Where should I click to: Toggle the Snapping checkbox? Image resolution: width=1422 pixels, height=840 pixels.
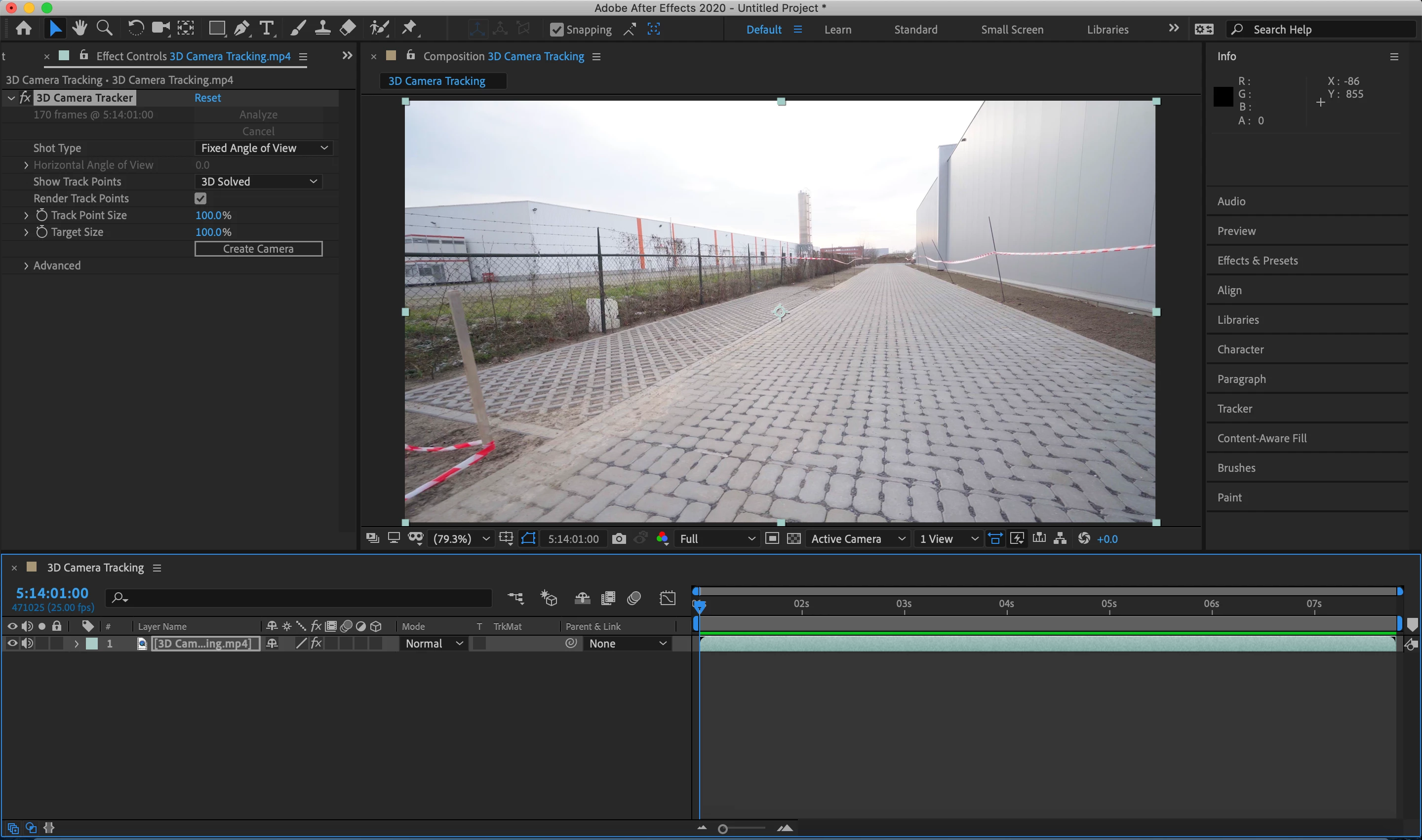556,30
